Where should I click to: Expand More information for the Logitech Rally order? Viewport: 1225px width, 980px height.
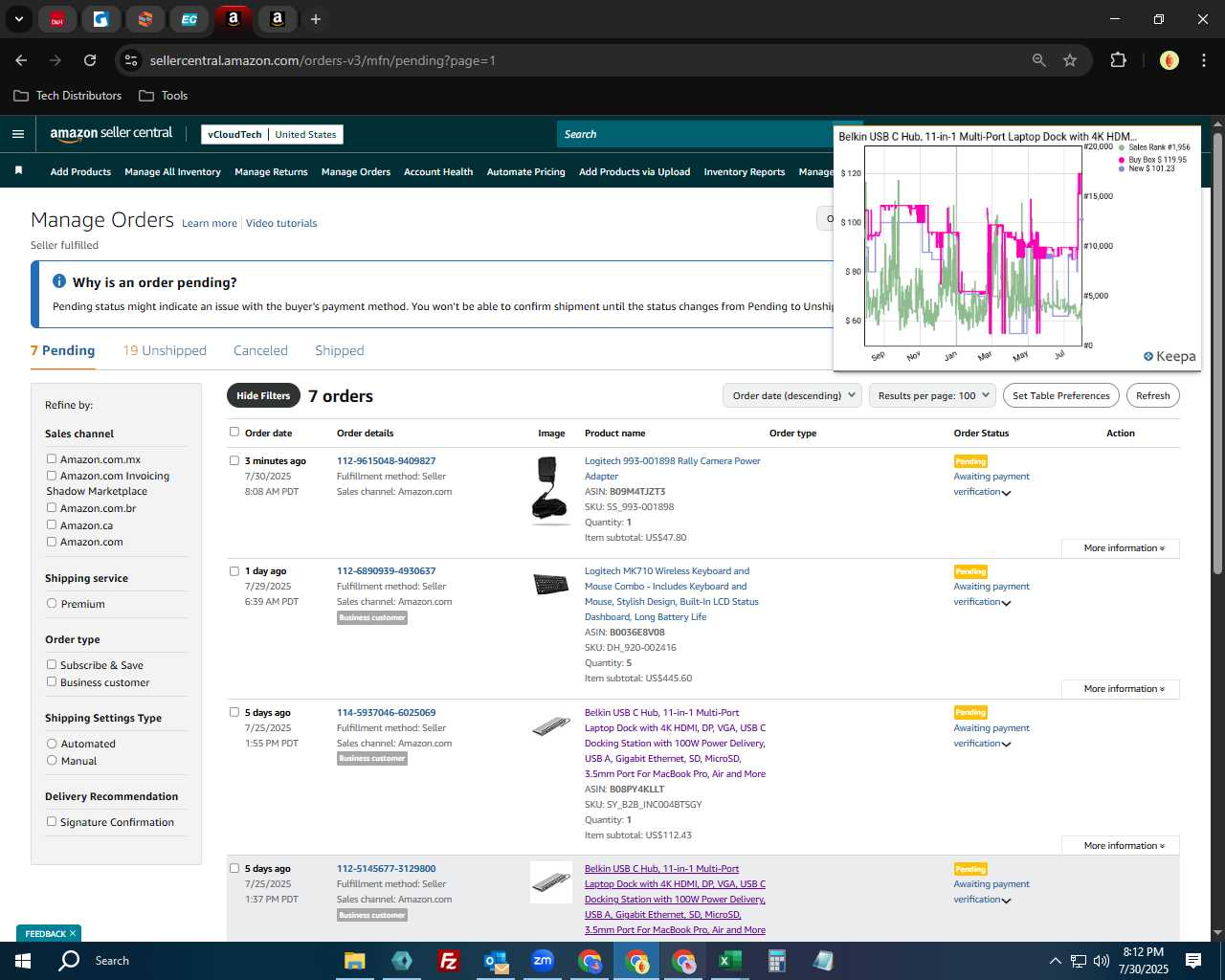click(1121, 548)
